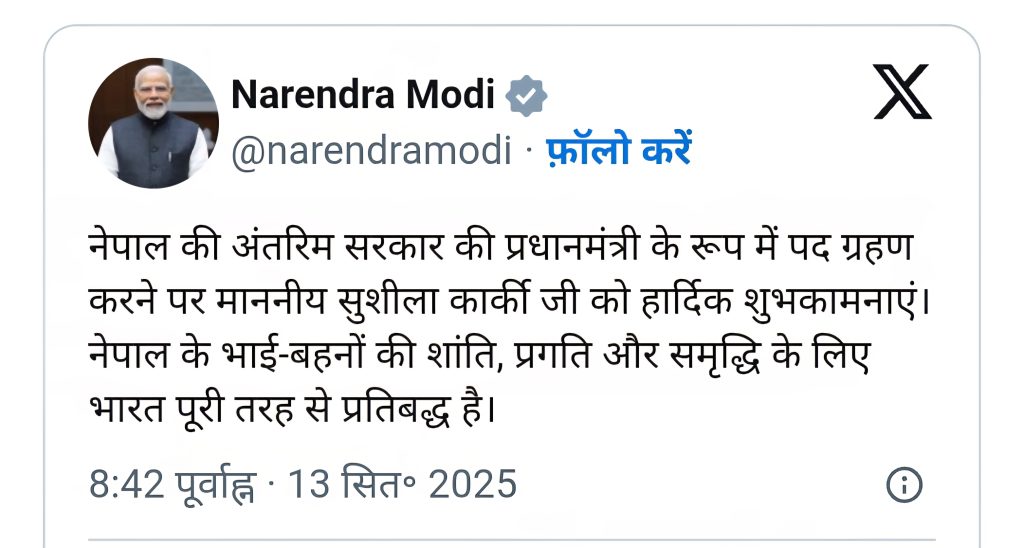Click the Narendra Modi display name
This screenshot has height=548, width=1024.
click(363, 95)
